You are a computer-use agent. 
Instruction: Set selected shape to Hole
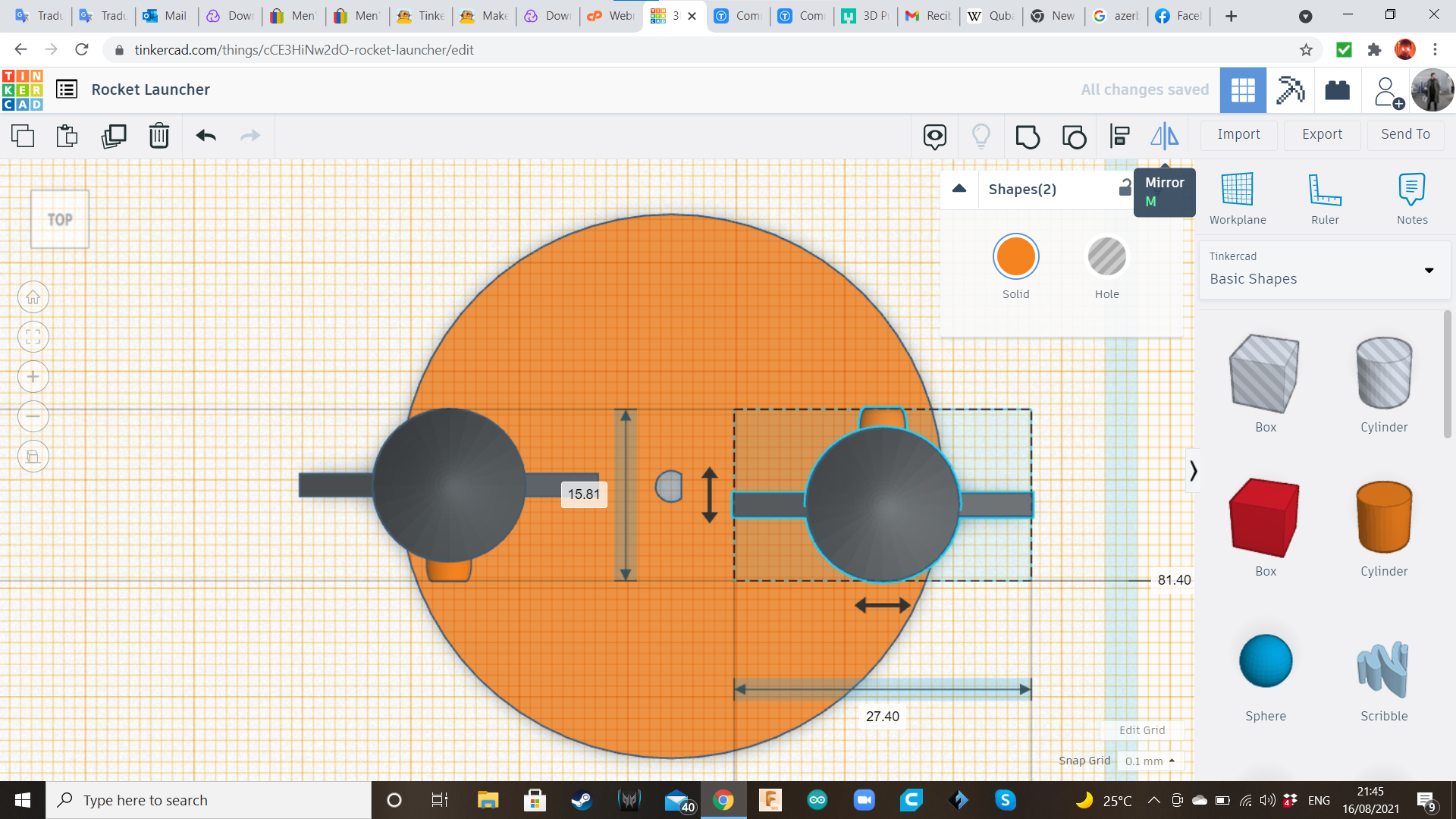click(x=1107, y=256)
